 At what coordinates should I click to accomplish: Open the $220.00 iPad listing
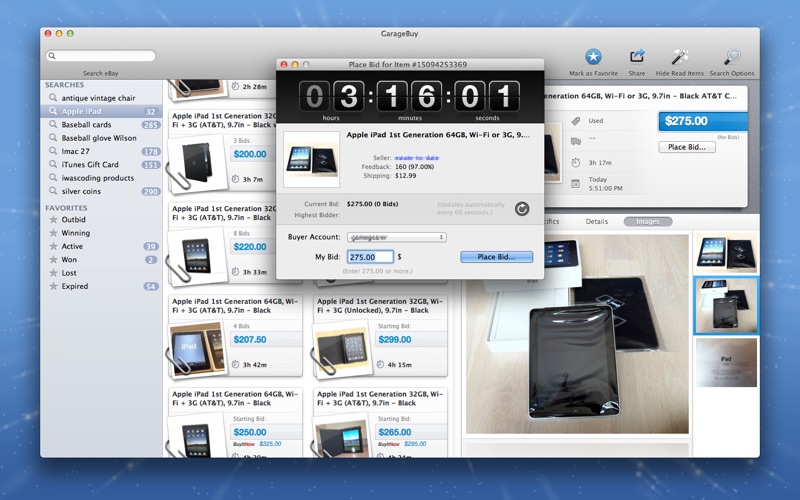point(221,242)
